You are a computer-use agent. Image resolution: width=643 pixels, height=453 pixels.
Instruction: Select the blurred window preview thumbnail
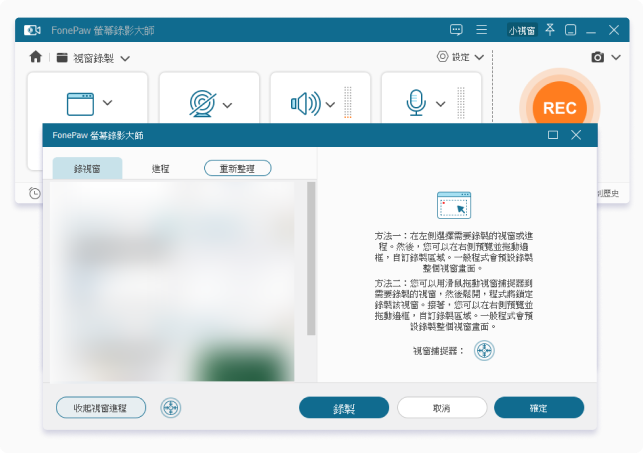click(172, 282)
